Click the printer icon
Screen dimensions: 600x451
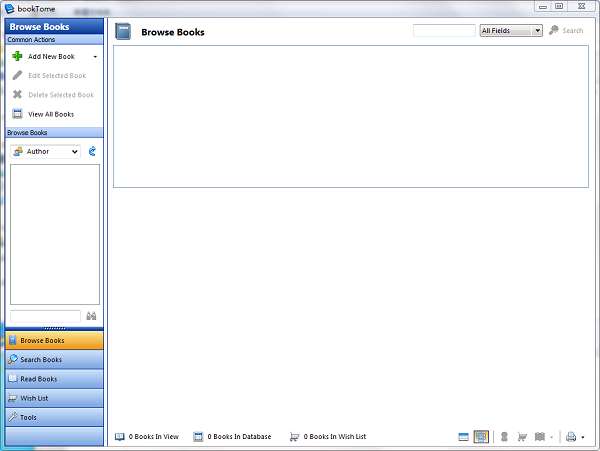pyautogui.click(x=571, y=436)
